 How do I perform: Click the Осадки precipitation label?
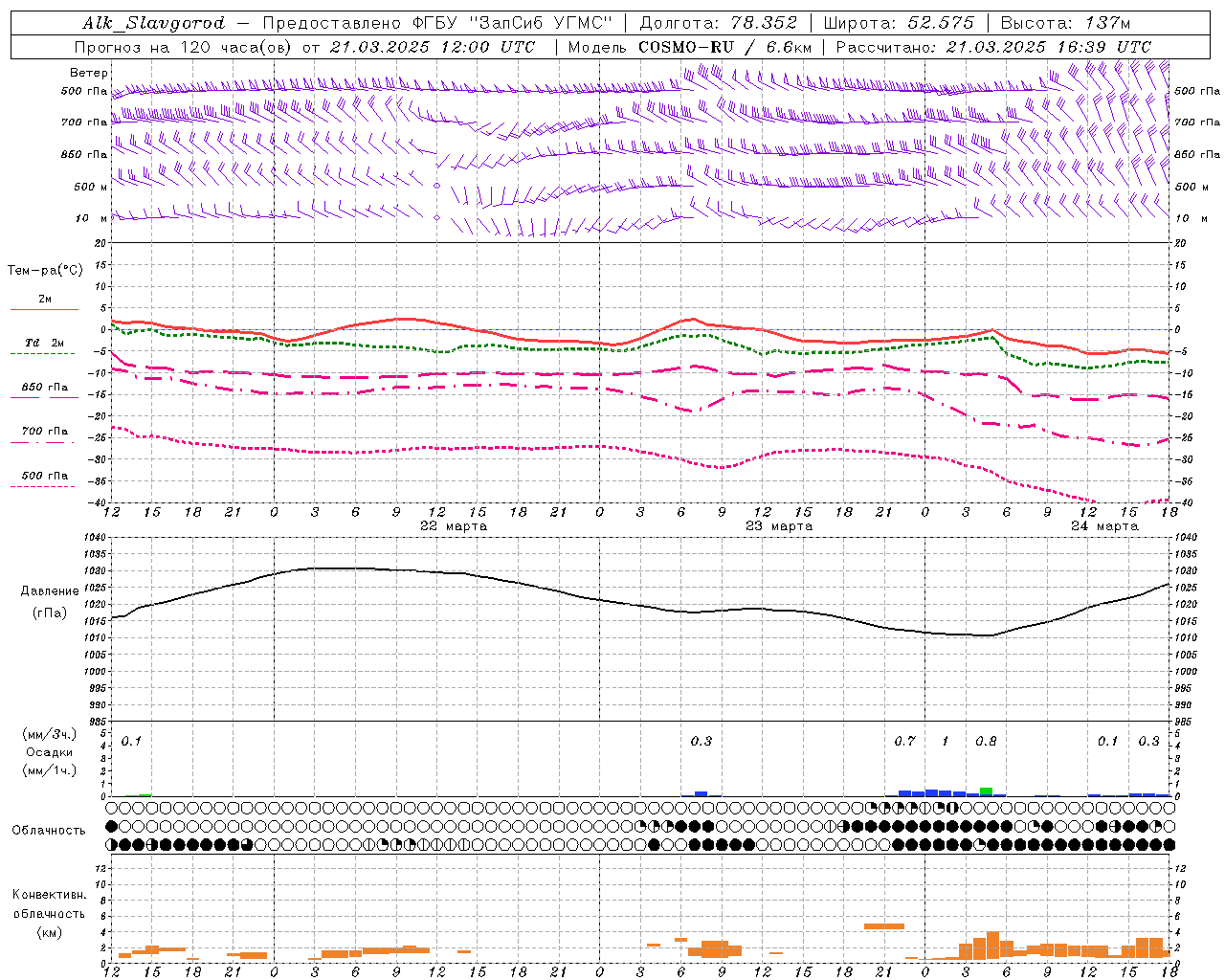50,752
